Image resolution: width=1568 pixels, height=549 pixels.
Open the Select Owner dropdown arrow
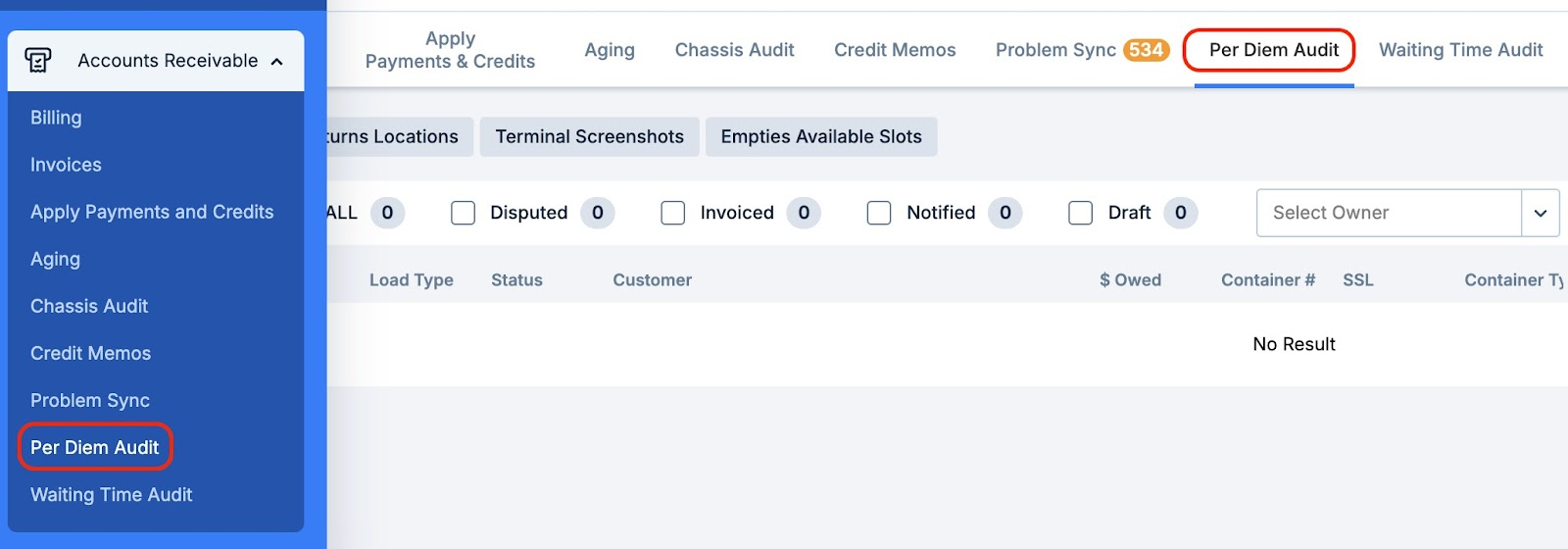point(1540,213)
